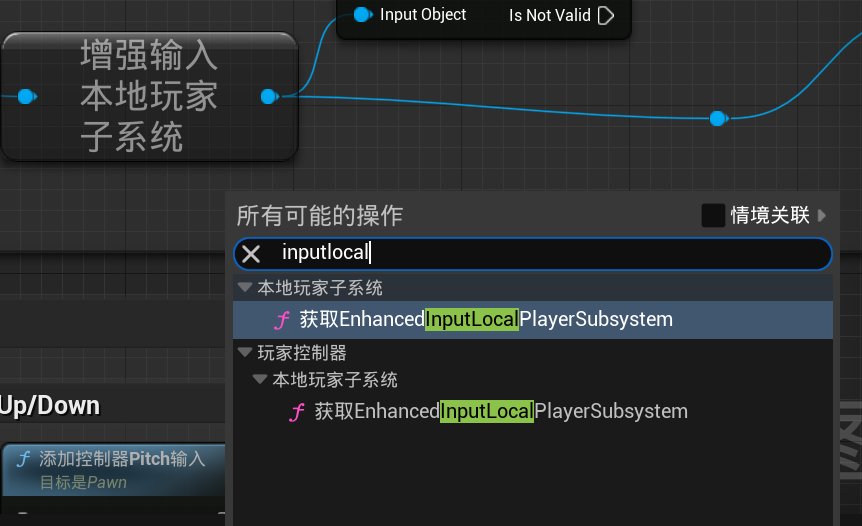The height and width of the screenshot is (526, 862).
Task: Click the 所有可能的操作 menu title
Action: coord(319,215)
